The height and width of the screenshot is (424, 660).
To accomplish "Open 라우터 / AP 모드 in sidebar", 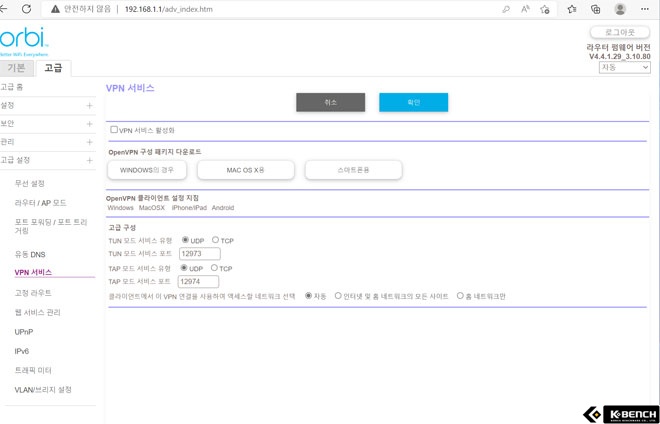I will click(x=40, y=203).
